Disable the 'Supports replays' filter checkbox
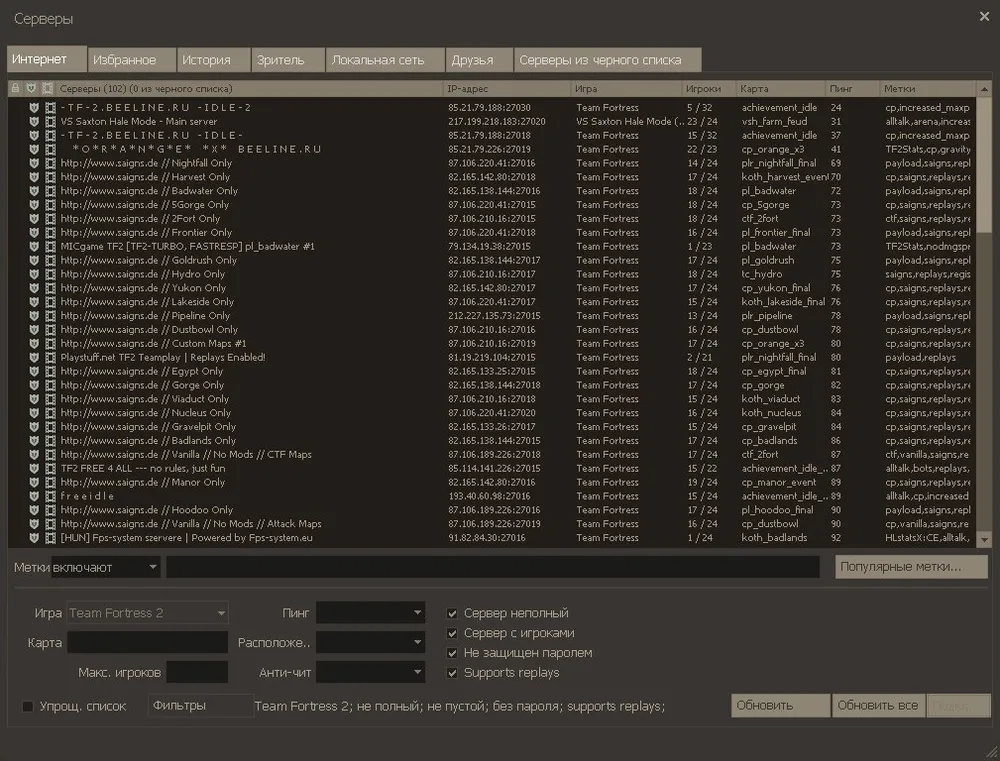This screenshot has width=1000, height=761. tap(453, 672)
